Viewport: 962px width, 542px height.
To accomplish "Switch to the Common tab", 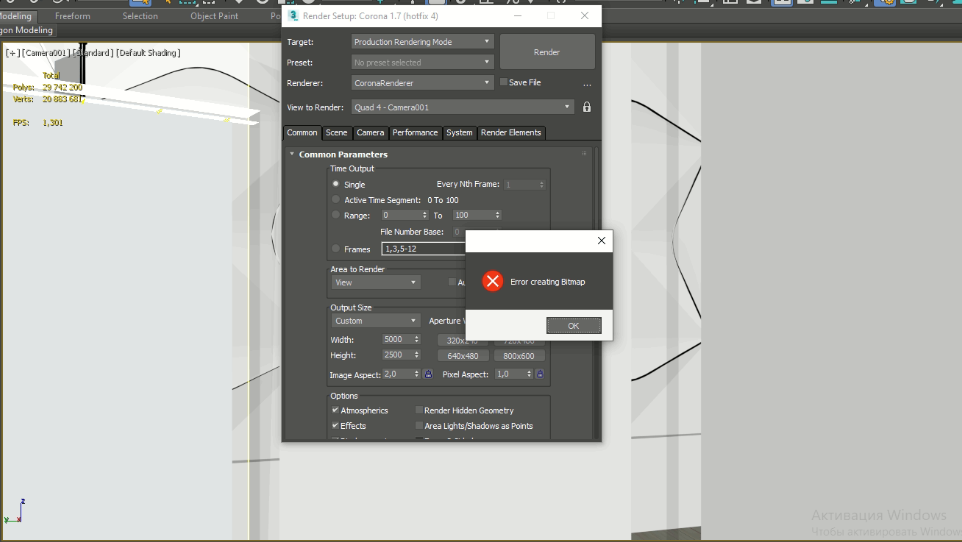I will click(x=302, y=133).
